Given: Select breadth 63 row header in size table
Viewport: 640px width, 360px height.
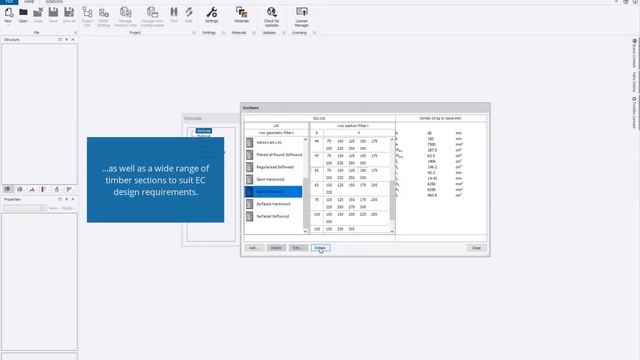Looking at the screenshot, I should click(x=317, y=185).
